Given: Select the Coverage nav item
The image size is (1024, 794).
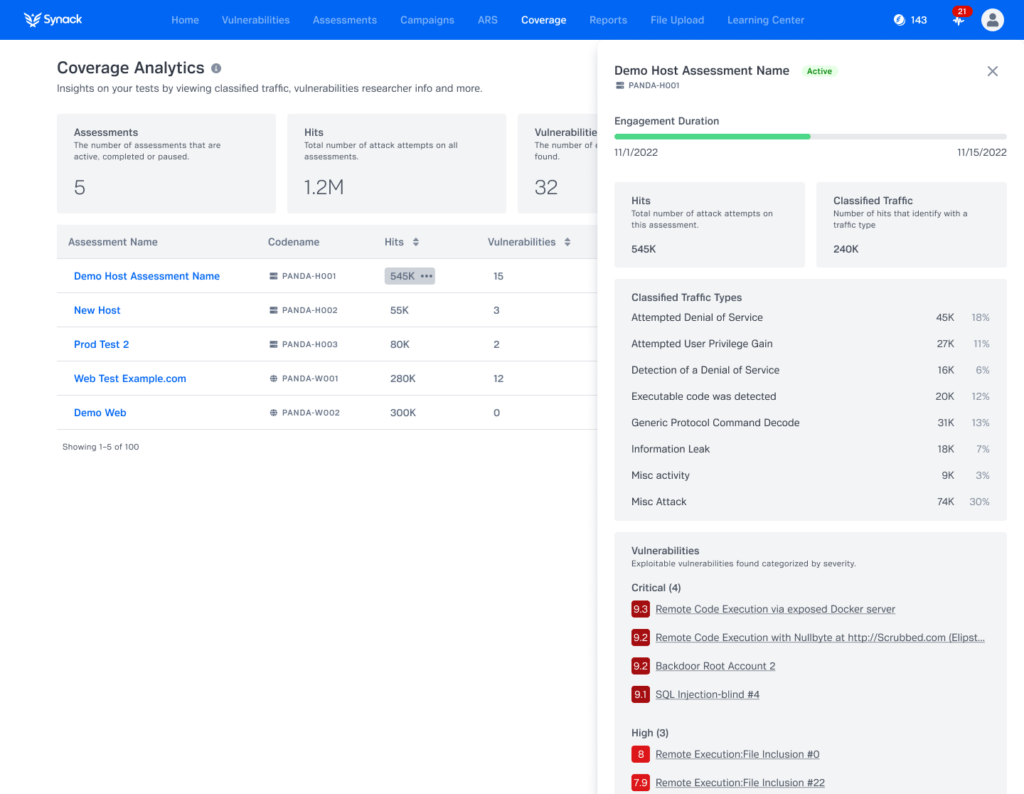Looking at the screenshot, I should tap(543, 20).
